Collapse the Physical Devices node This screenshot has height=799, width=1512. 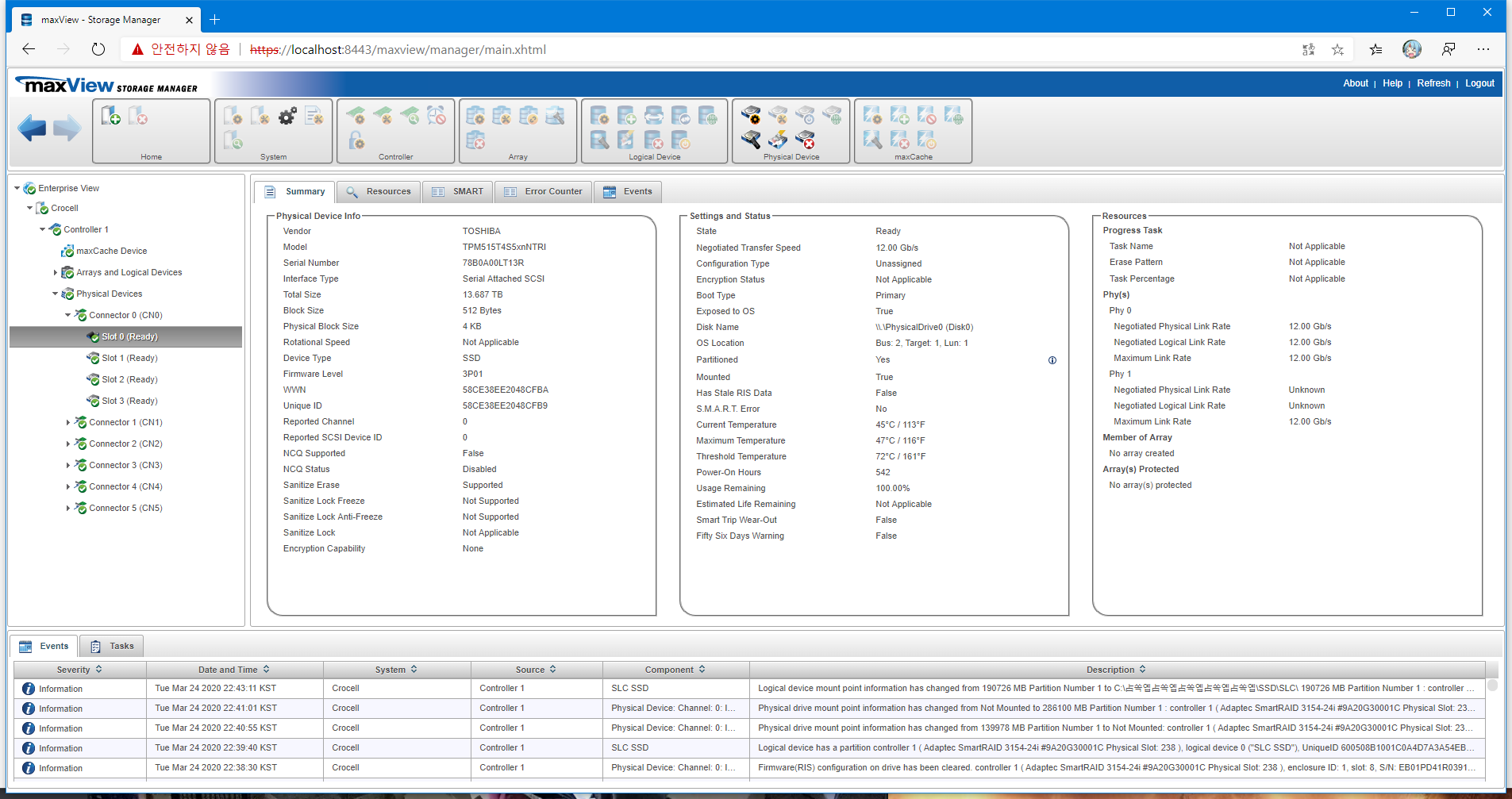tap(55, 294)
